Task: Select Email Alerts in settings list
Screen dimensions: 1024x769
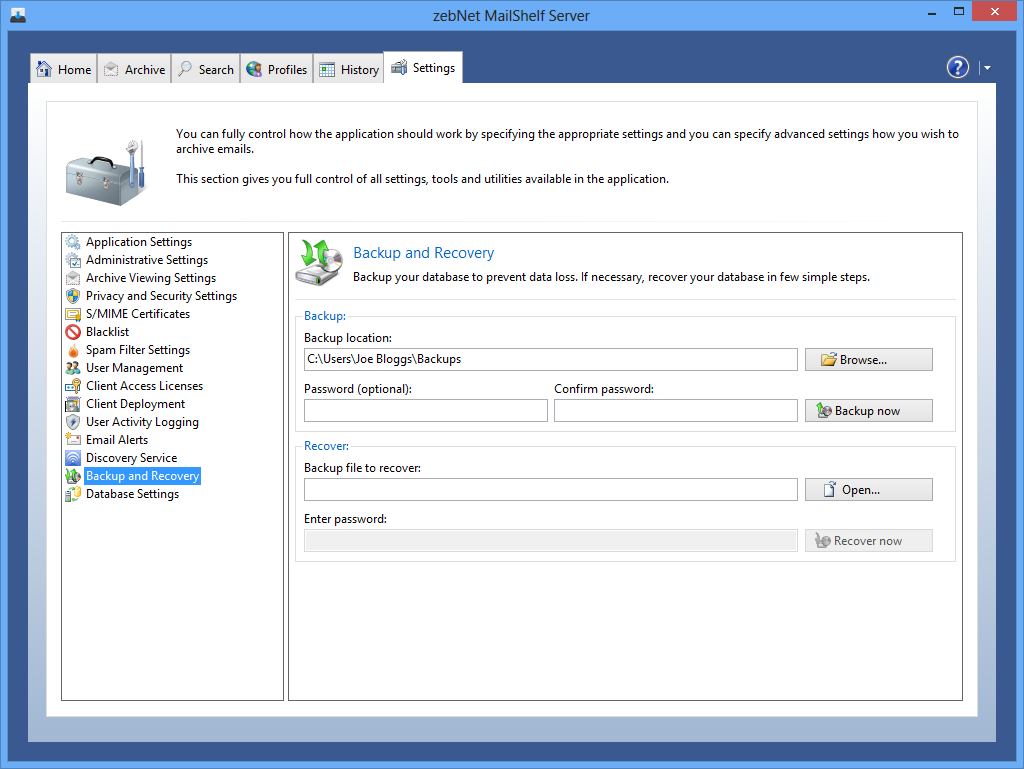Action: pos(116,440)
